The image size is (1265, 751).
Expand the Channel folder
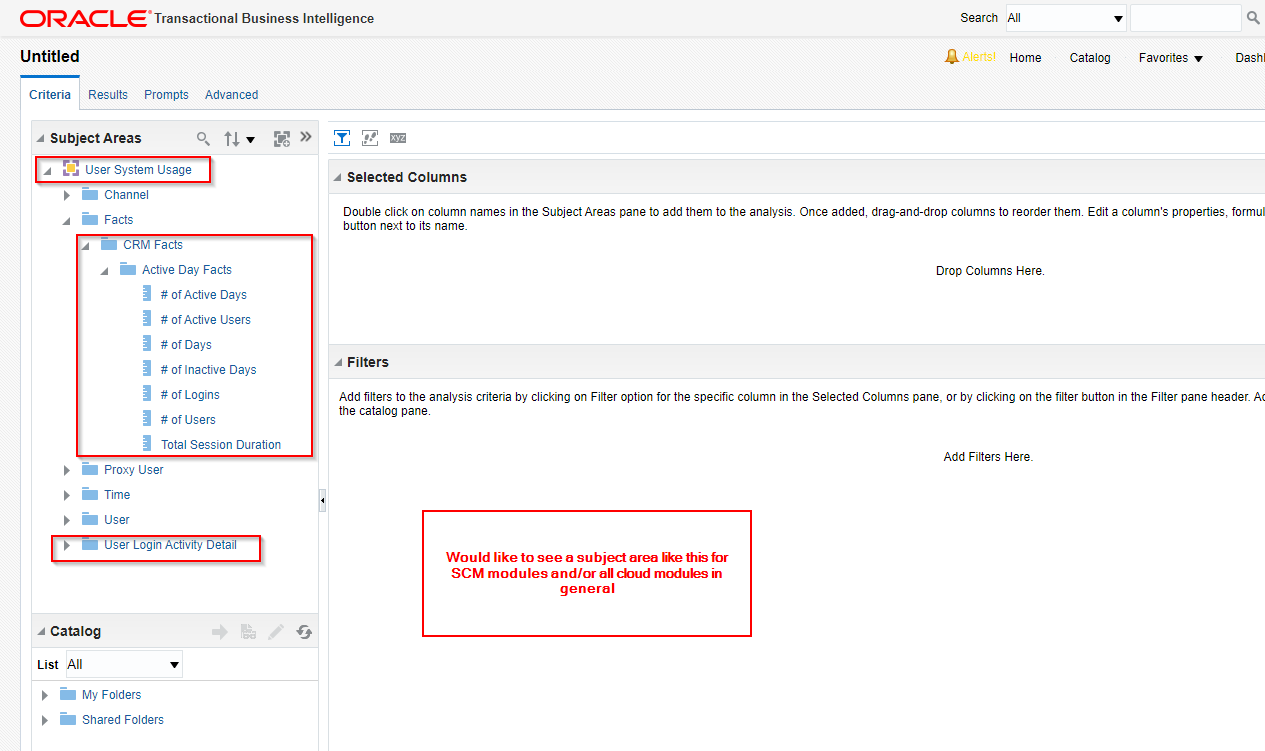coord(67,195)
